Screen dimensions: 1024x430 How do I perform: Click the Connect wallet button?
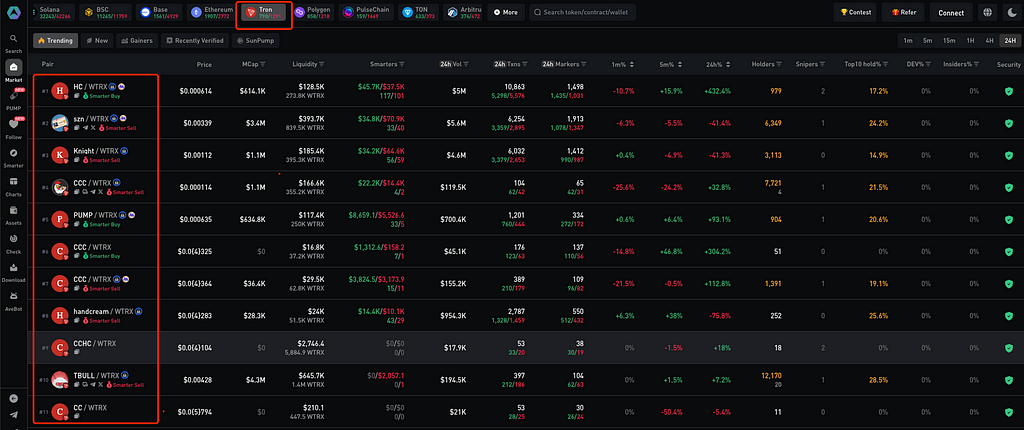point(951,12)
